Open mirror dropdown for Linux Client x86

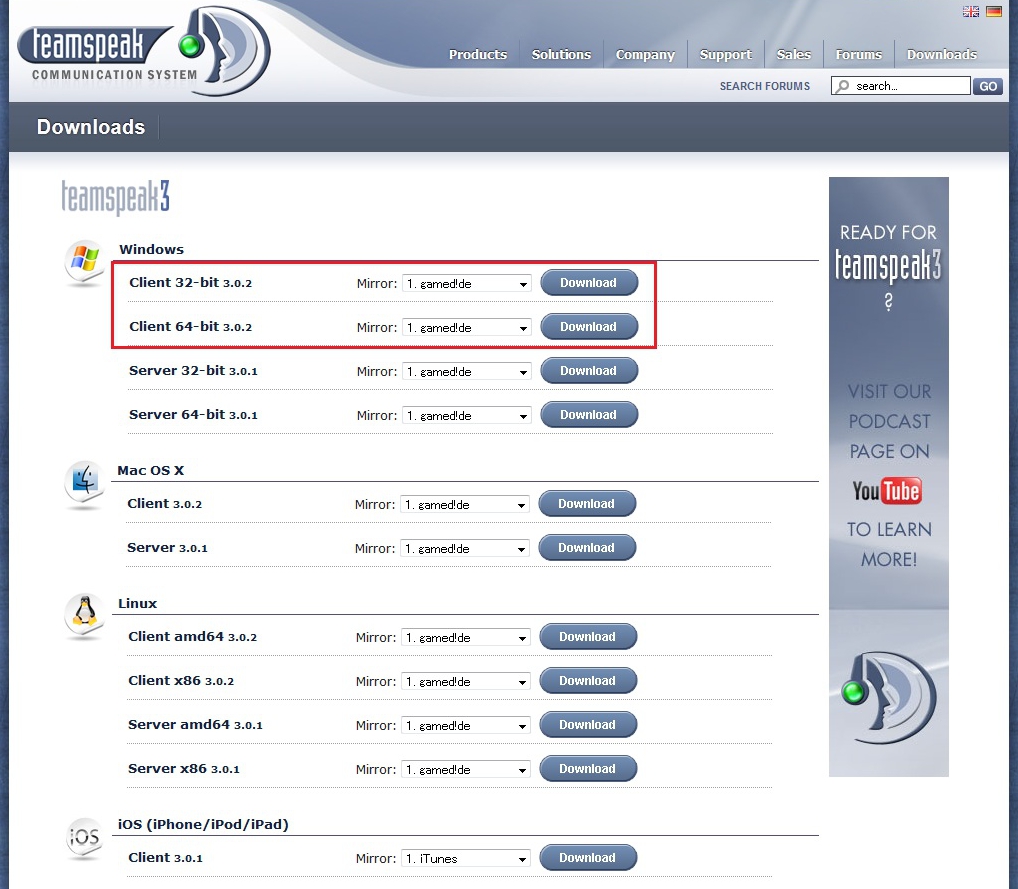pyautogui.click(x=466, y=682)
